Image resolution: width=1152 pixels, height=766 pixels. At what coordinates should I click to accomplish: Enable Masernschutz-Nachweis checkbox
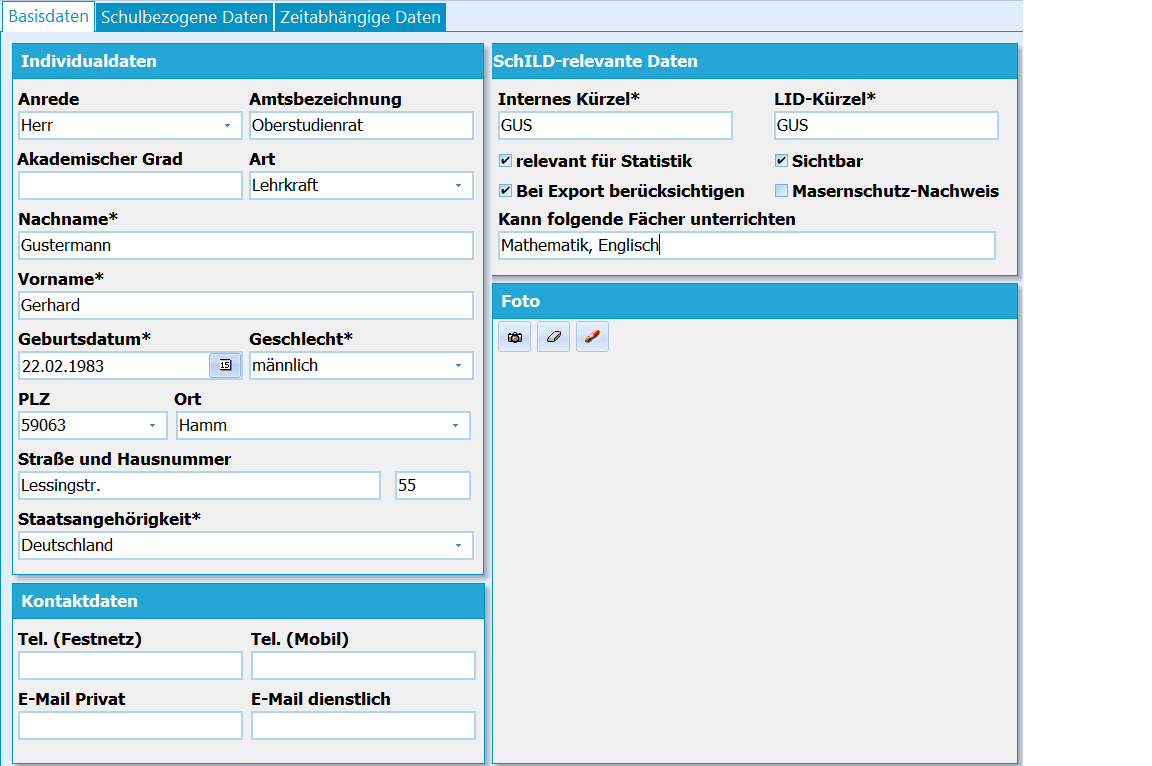click(x=782, y=191)
